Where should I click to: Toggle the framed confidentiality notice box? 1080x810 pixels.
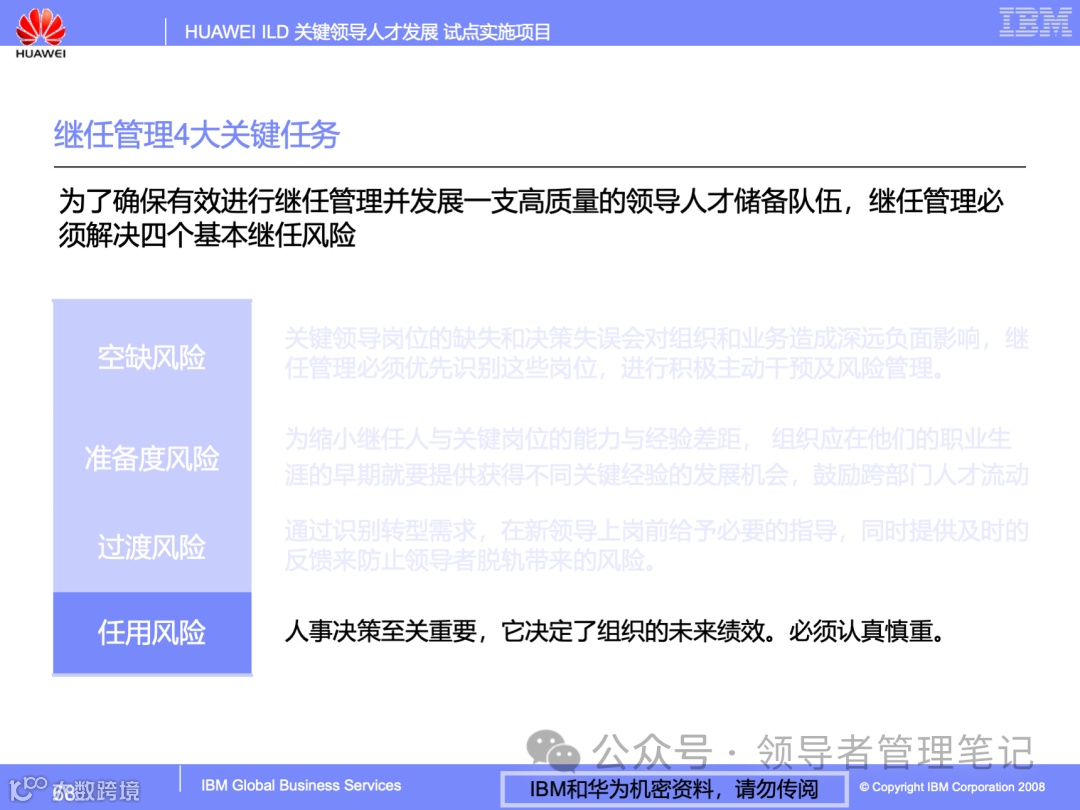pos(676,788)
